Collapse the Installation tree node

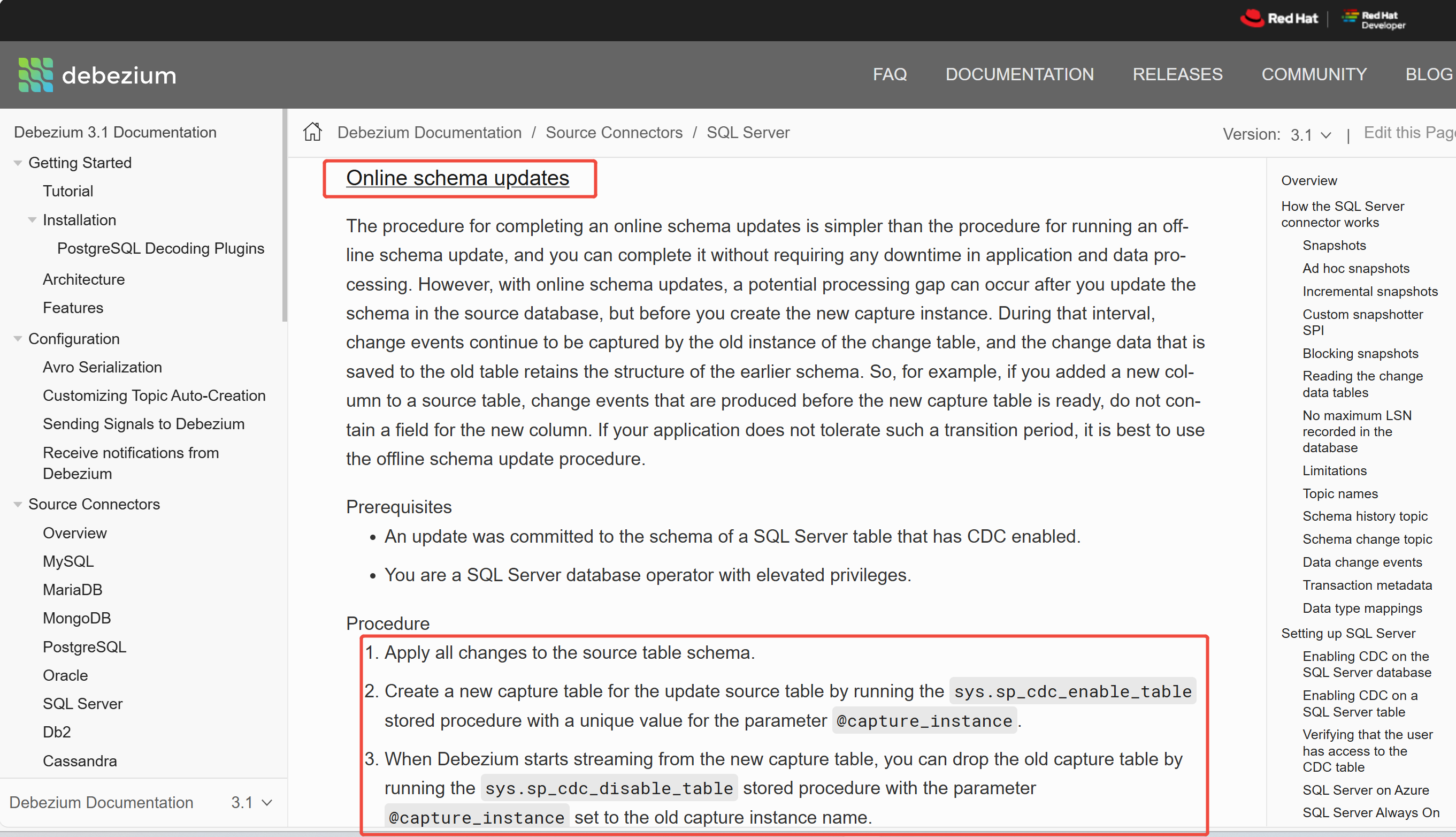tap(32, 220)
